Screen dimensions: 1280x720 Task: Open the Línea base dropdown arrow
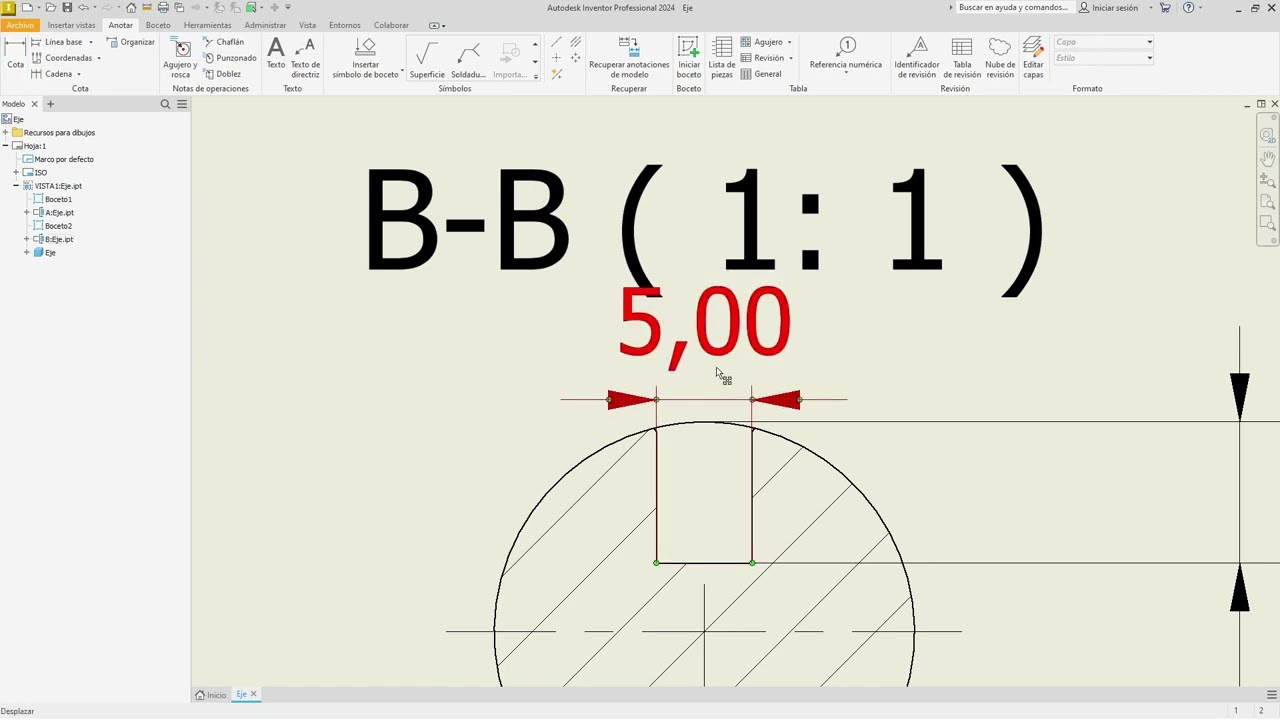click(x=91, y=42)
